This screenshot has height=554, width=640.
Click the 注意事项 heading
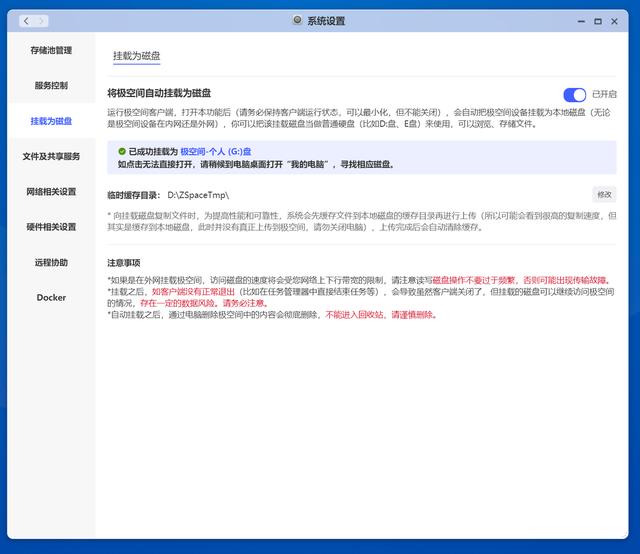(x=124, y=263)
